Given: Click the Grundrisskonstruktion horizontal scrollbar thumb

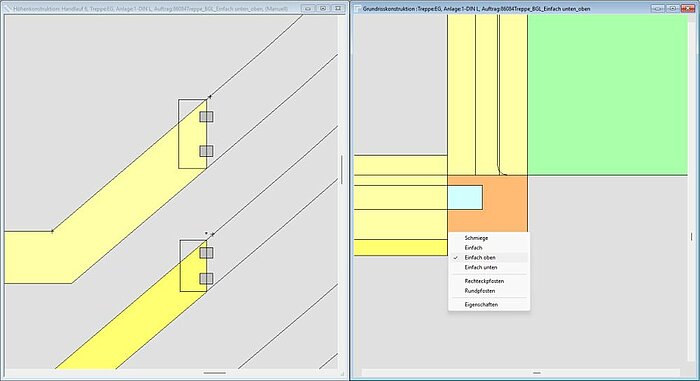Looking at the screenshot, I should [x=537, y=373].
